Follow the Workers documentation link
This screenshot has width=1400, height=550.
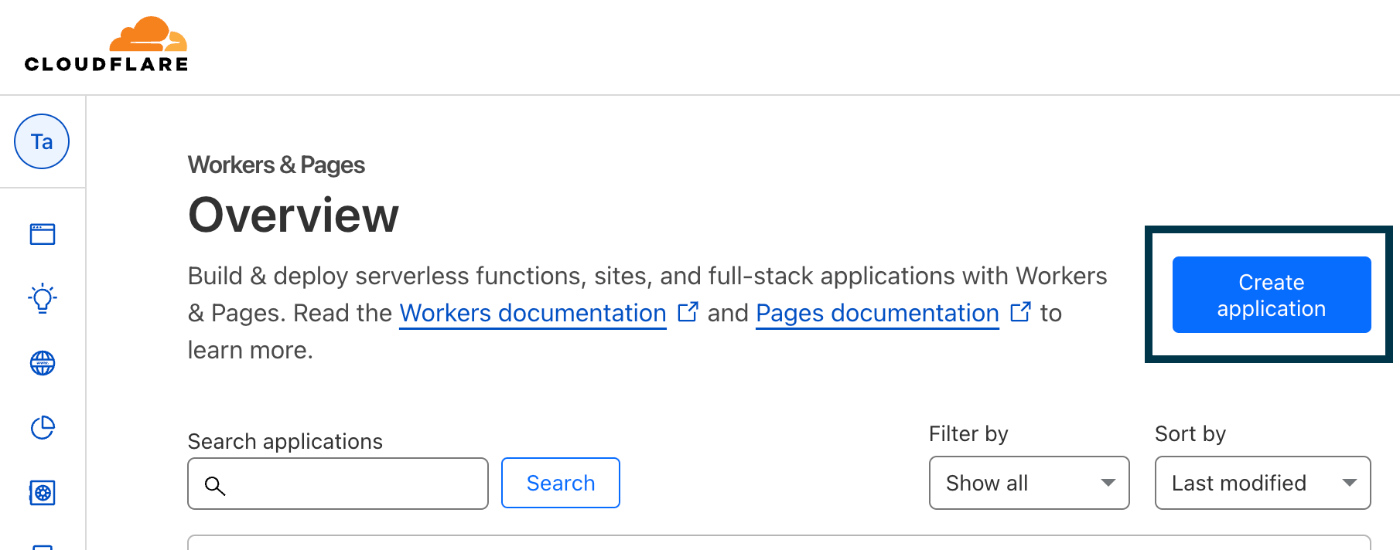(x=533, y=313)
